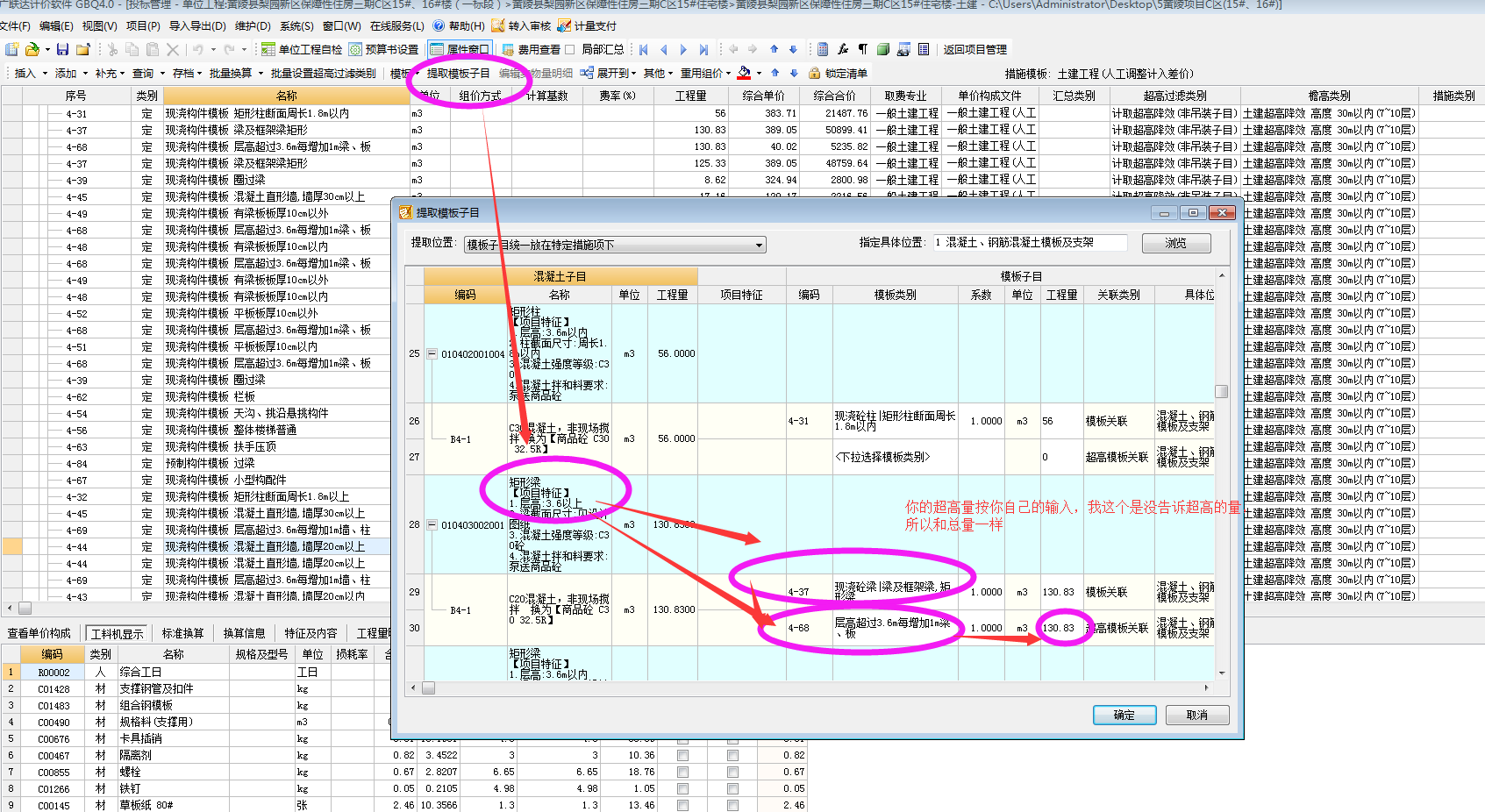This screenshot has width=1485, height=812.
Task: Click the paste clipboard icon
Action: click(x=153, y=49)
